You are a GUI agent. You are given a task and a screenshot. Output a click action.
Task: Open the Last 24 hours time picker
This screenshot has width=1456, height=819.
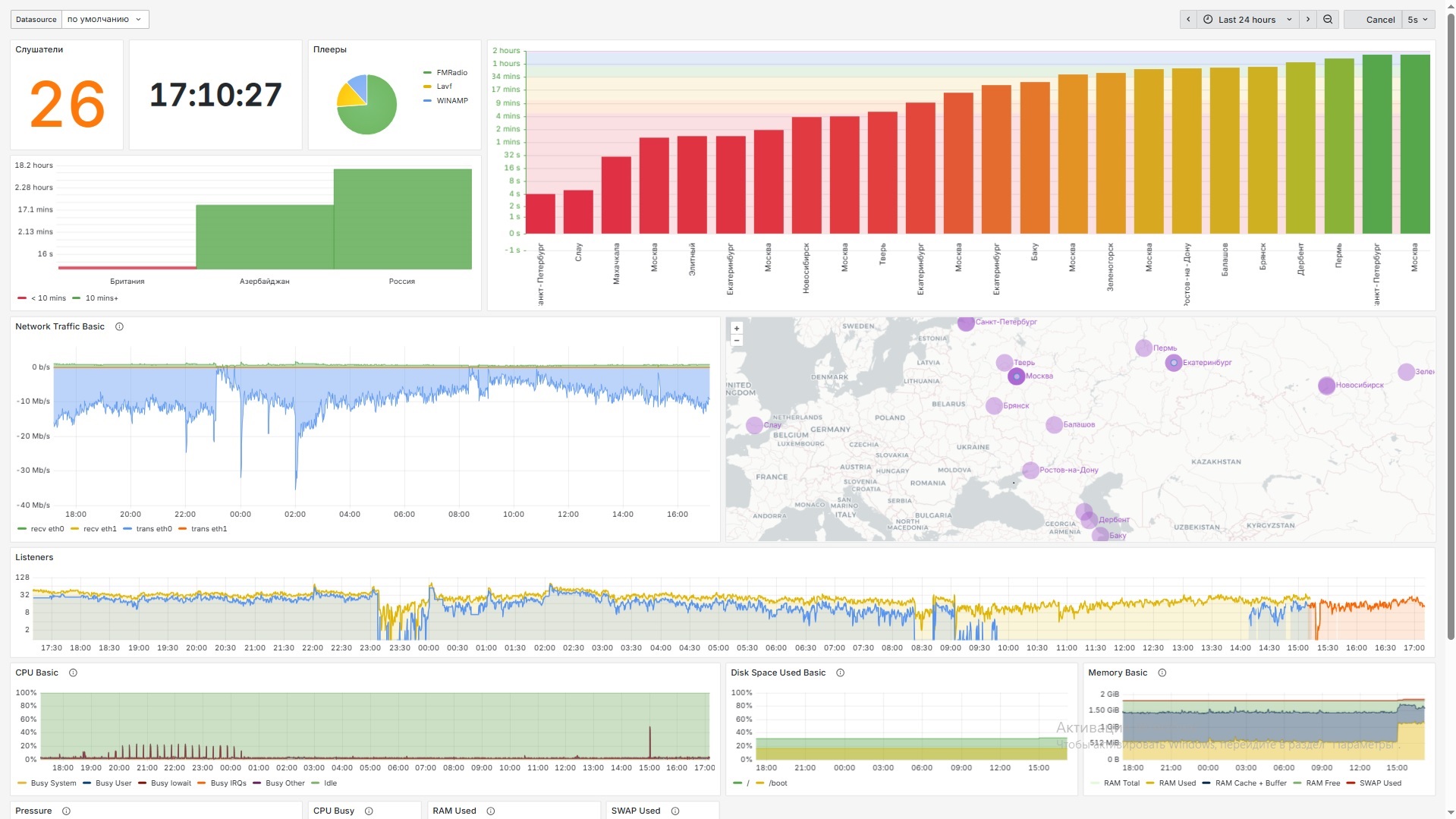(1247, 20)
